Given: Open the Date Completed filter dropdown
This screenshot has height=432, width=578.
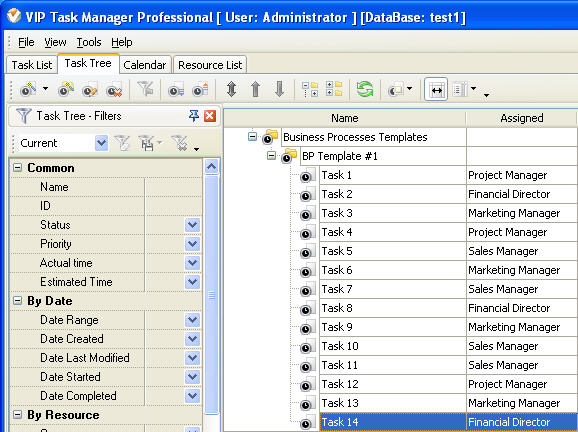Looking at the screenshot, I should point(192,396).
